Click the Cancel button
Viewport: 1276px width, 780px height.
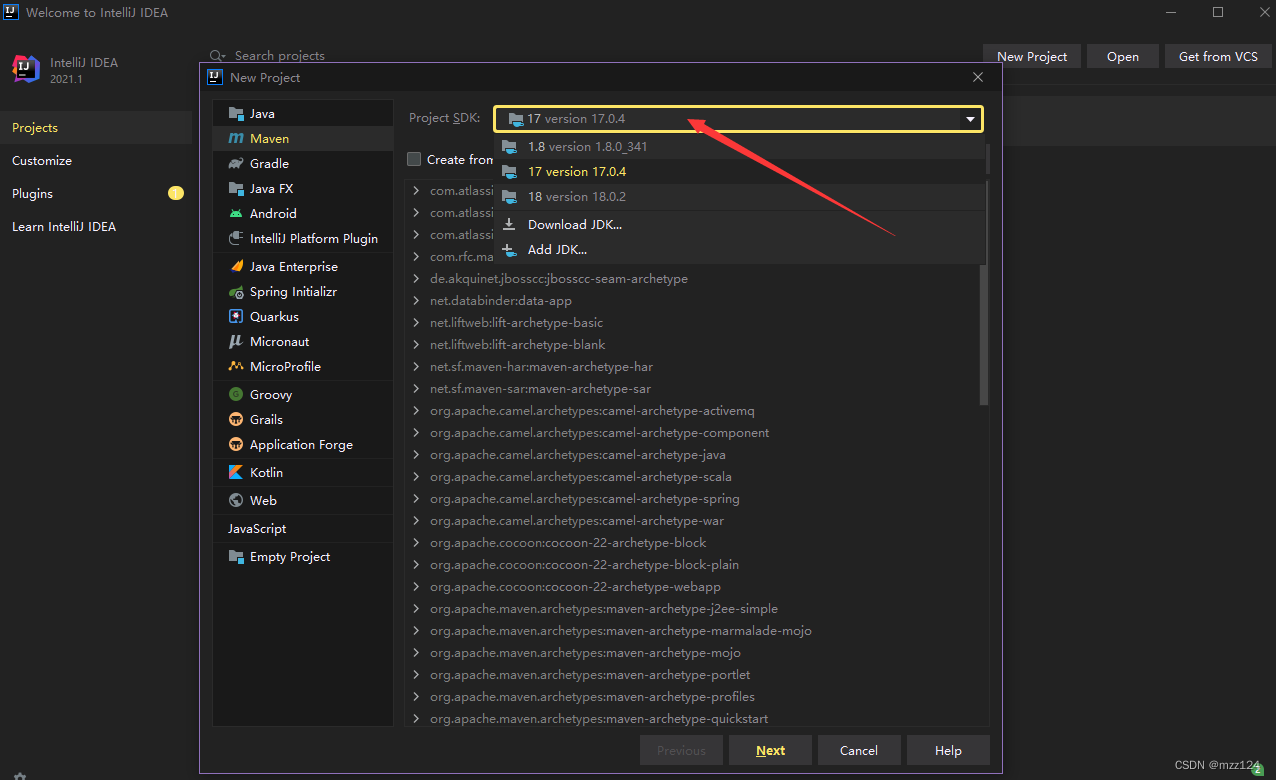click(x=859, y=750)
